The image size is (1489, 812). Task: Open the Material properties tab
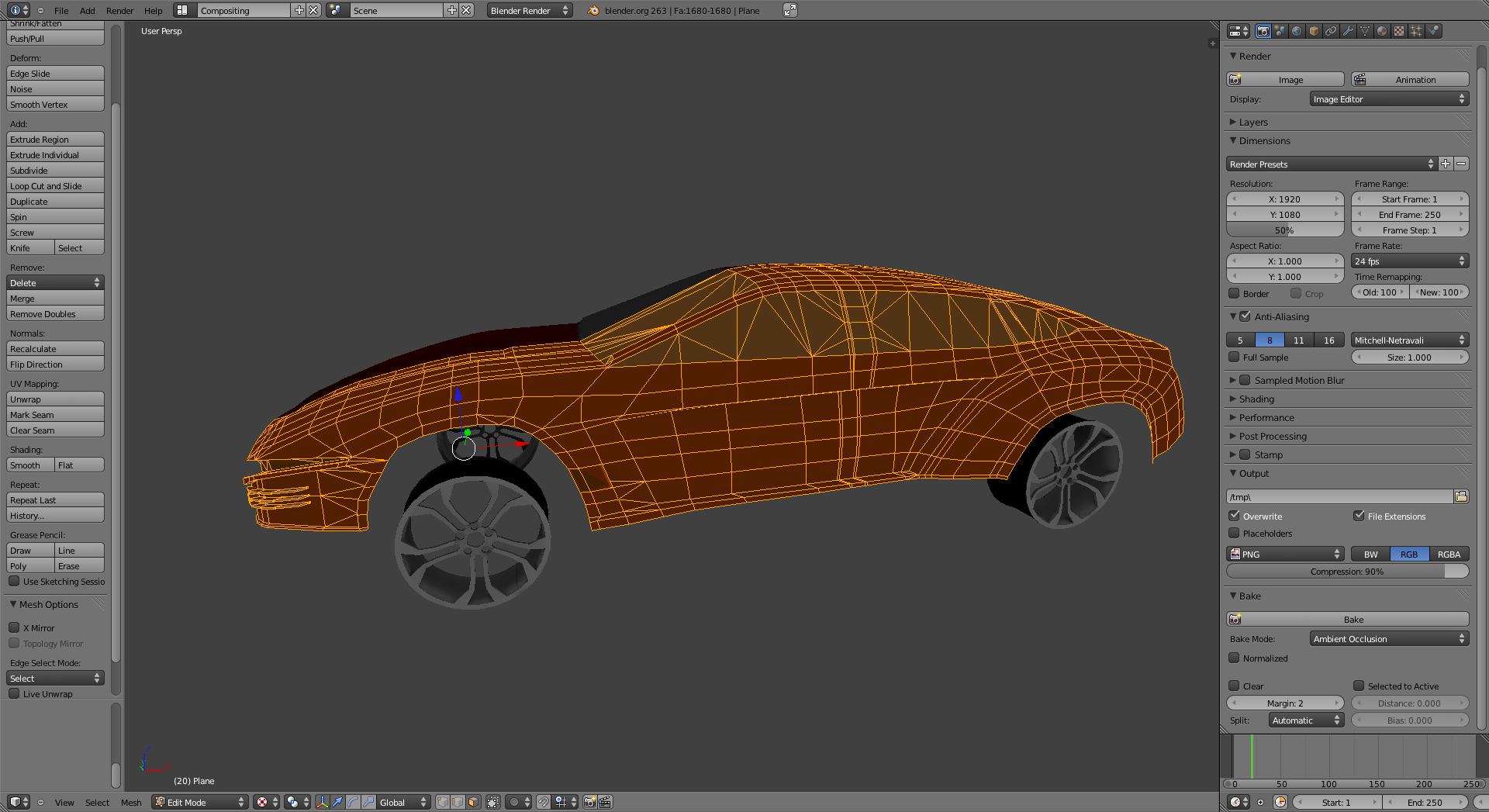coord(1382,31)
